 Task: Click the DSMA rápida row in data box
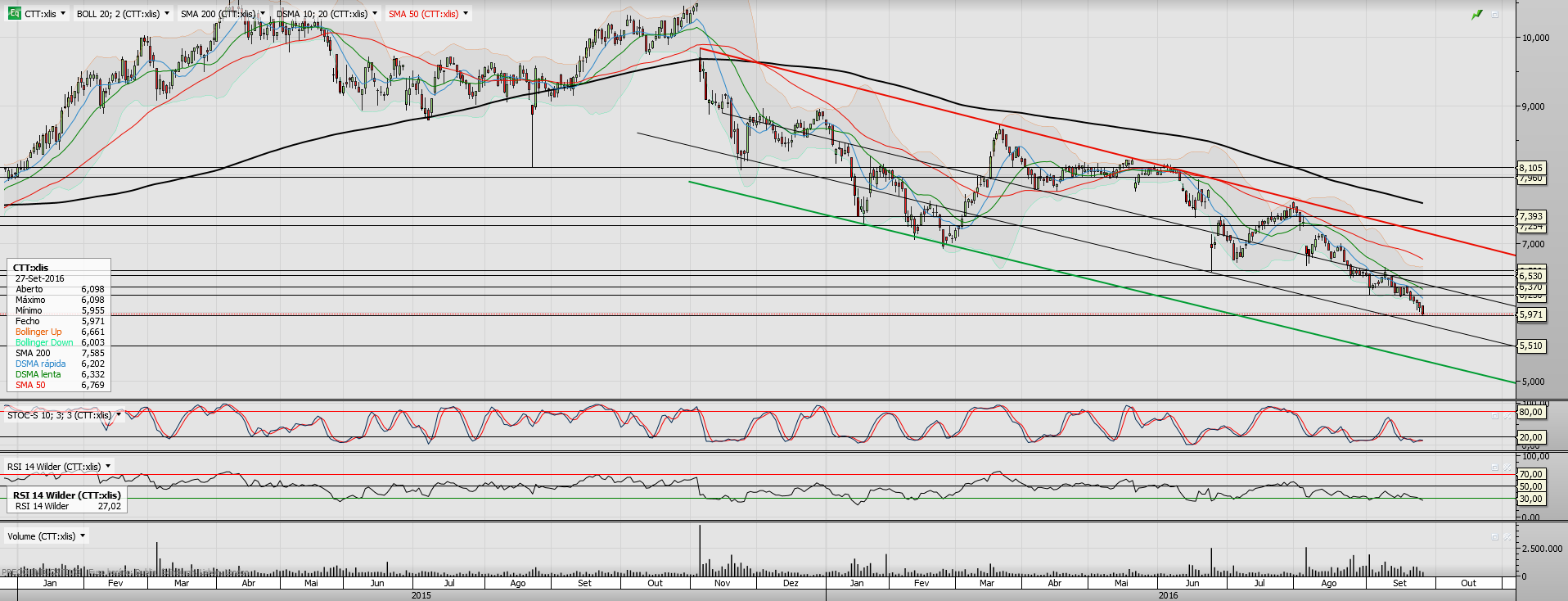(x=60, y=364)
